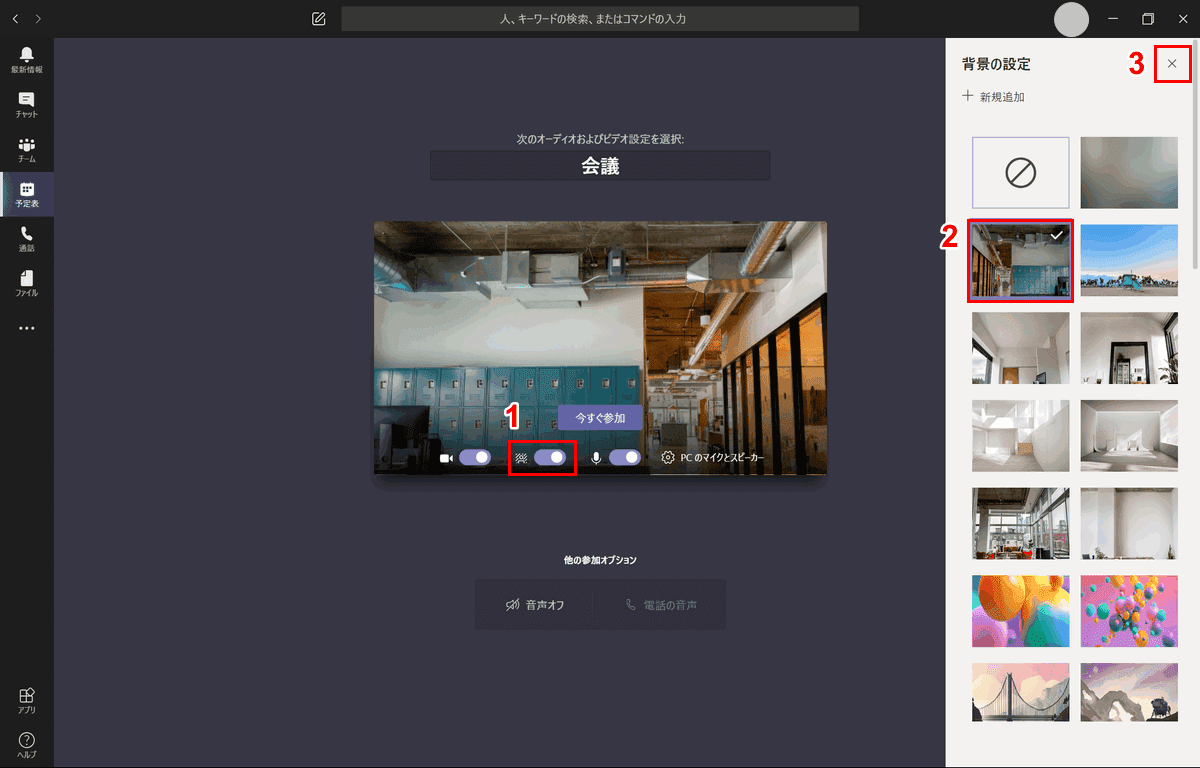
Task: Select the no-background option thumbnail
Action: 1020,172
